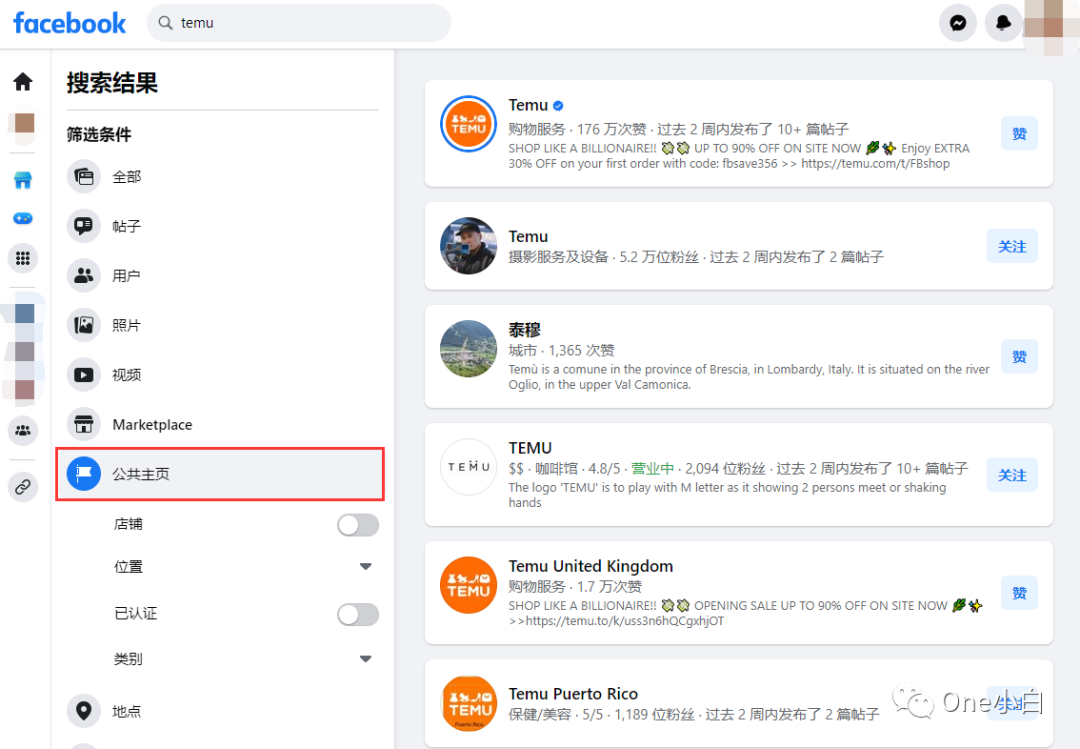Open Gaming icon in left rail

pos(23,218)
